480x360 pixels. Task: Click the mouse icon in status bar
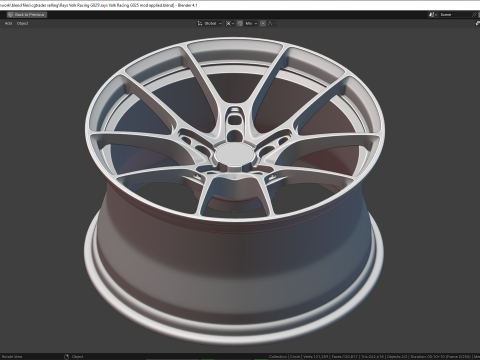tap(66, 356)
